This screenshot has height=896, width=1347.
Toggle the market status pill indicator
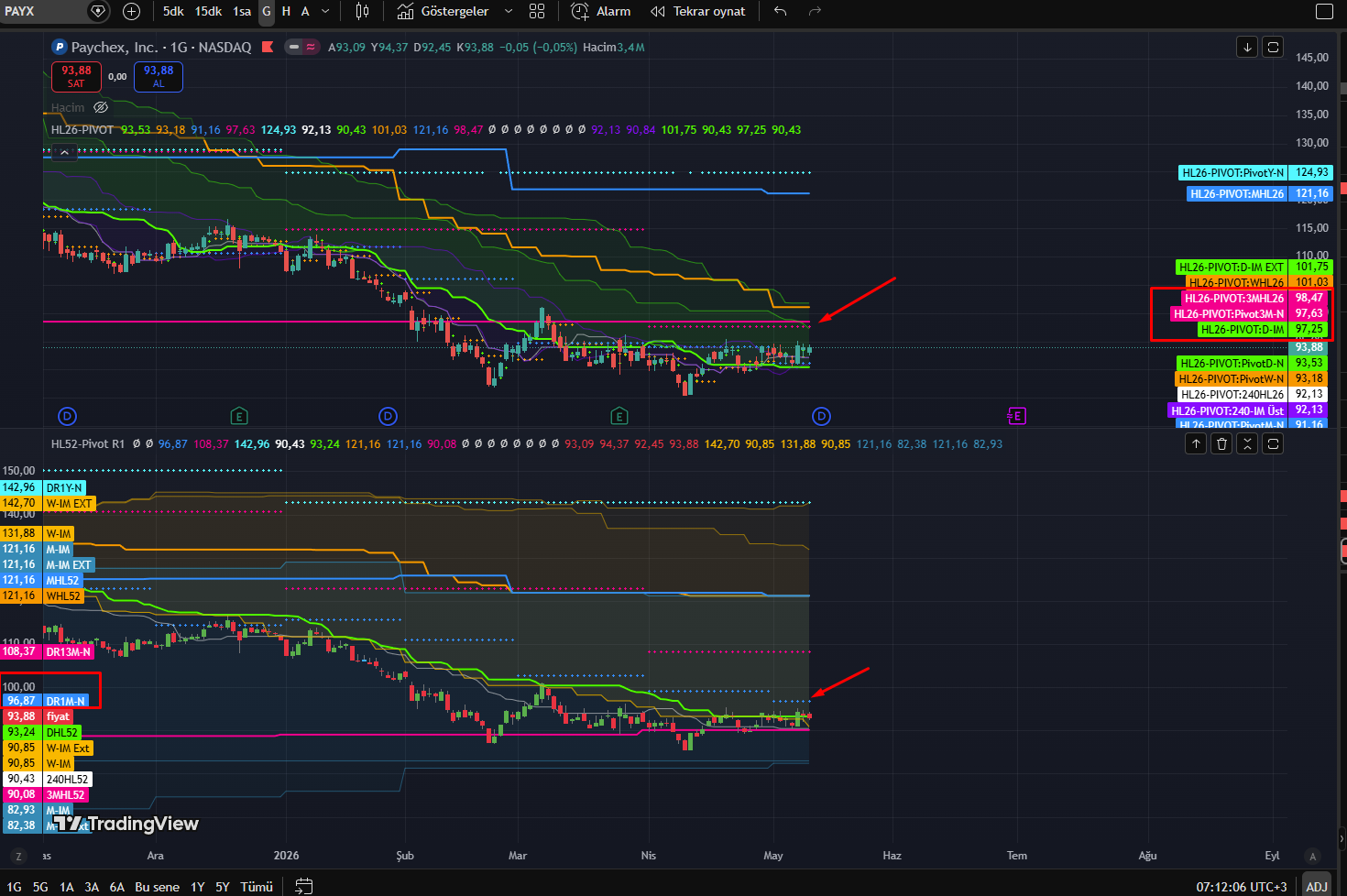(x=301, y=47)
